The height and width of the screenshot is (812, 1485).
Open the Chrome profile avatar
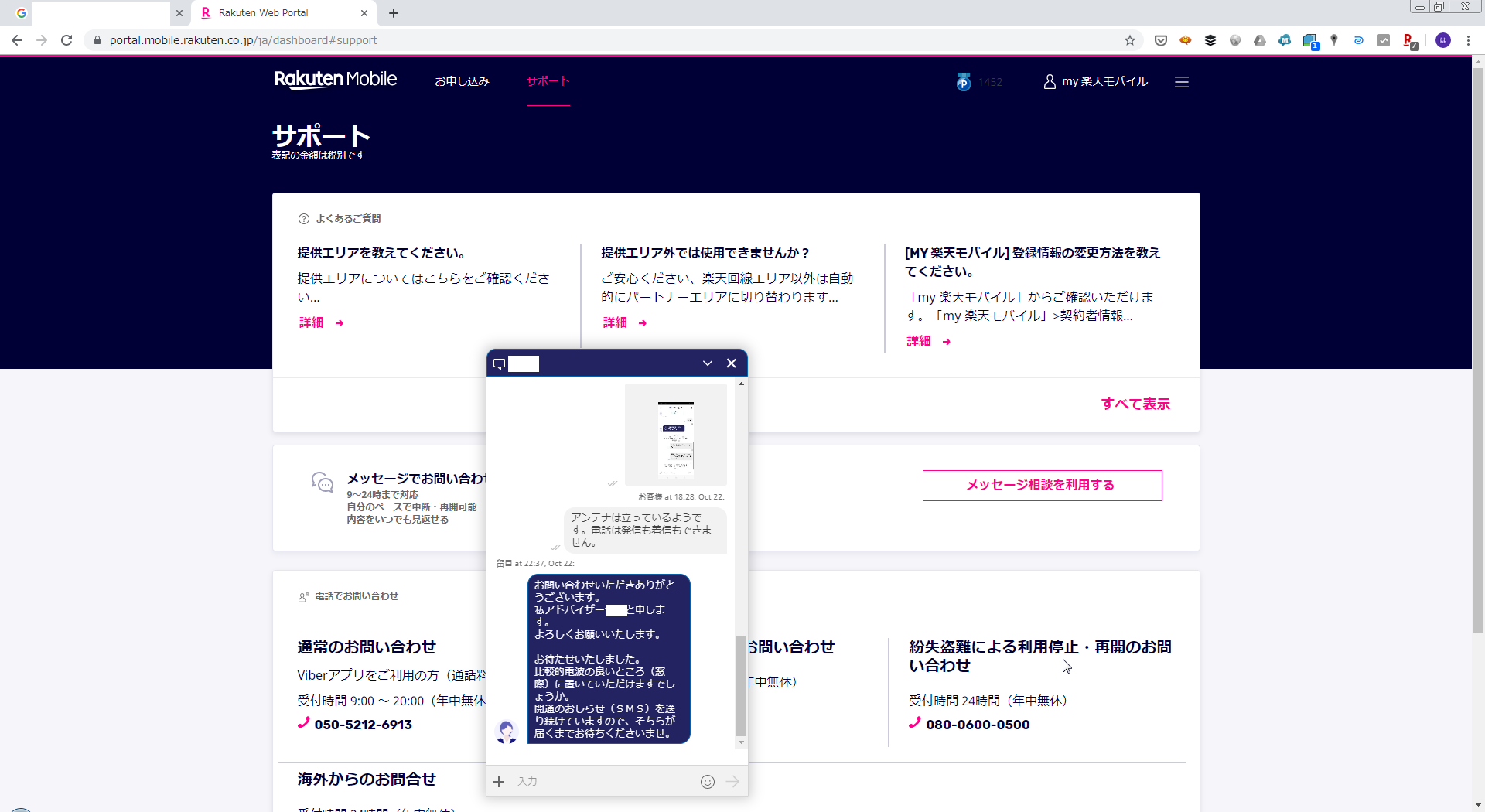pos(1443,40)
